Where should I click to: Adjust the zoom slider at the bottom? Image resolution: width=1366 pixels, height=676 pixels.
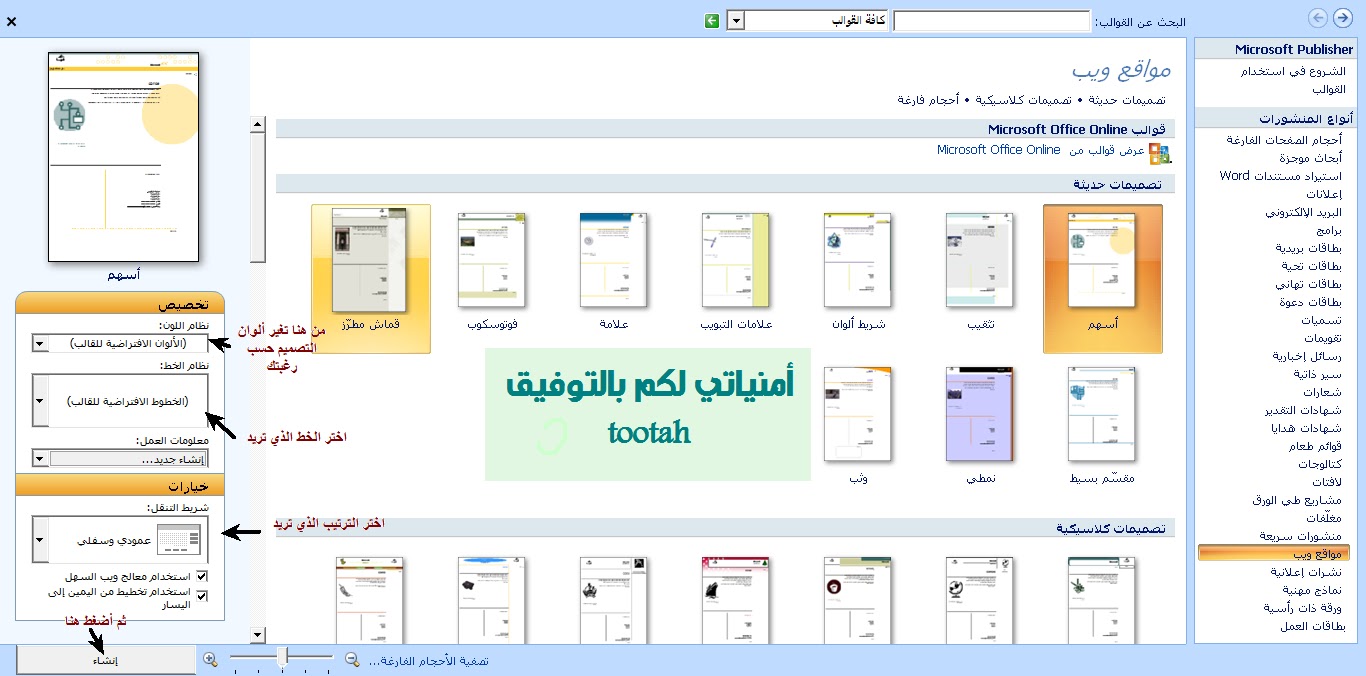(283, 657)
